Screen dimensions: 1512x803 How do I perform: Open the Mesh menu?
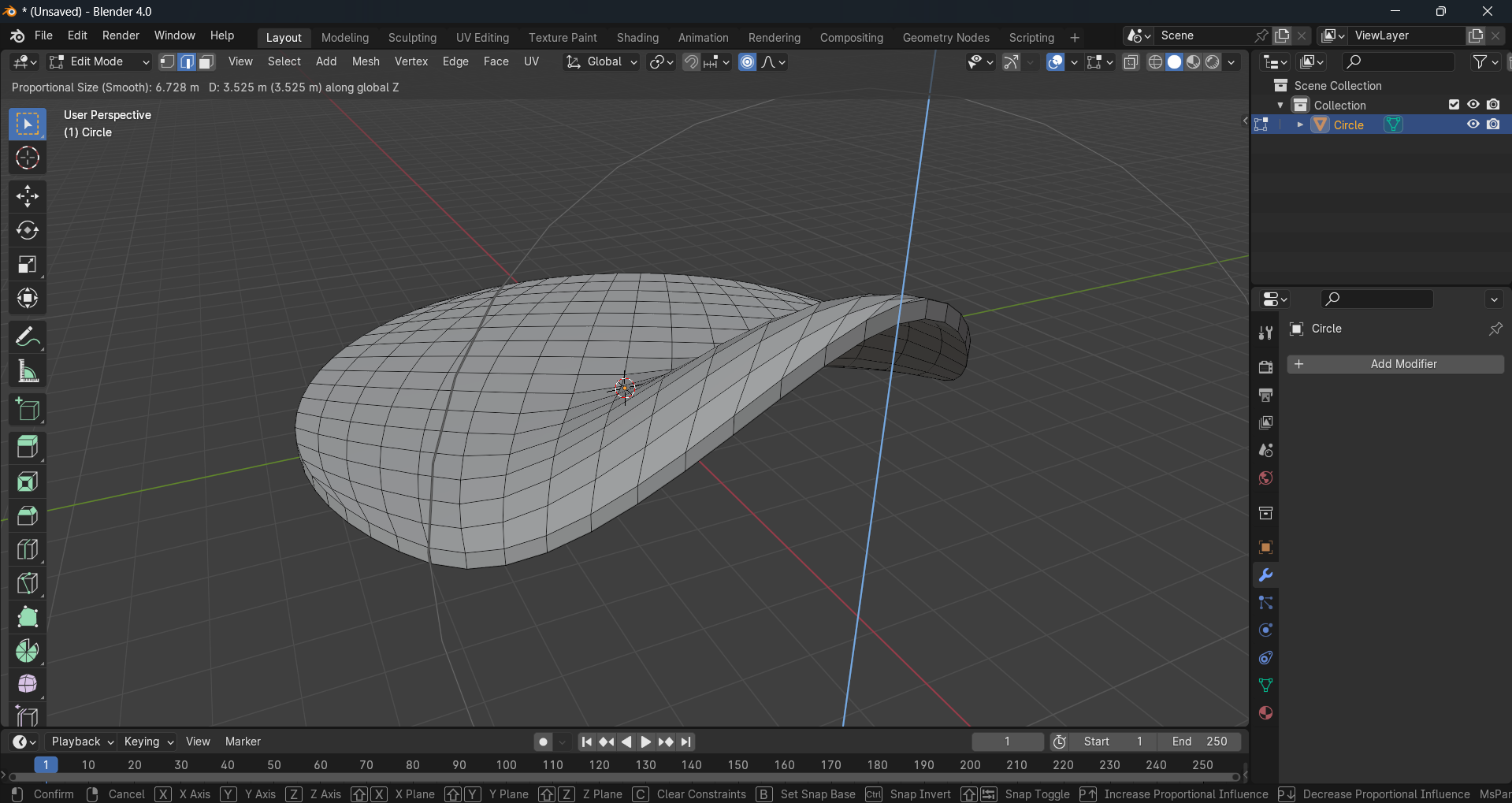point(366,61)
